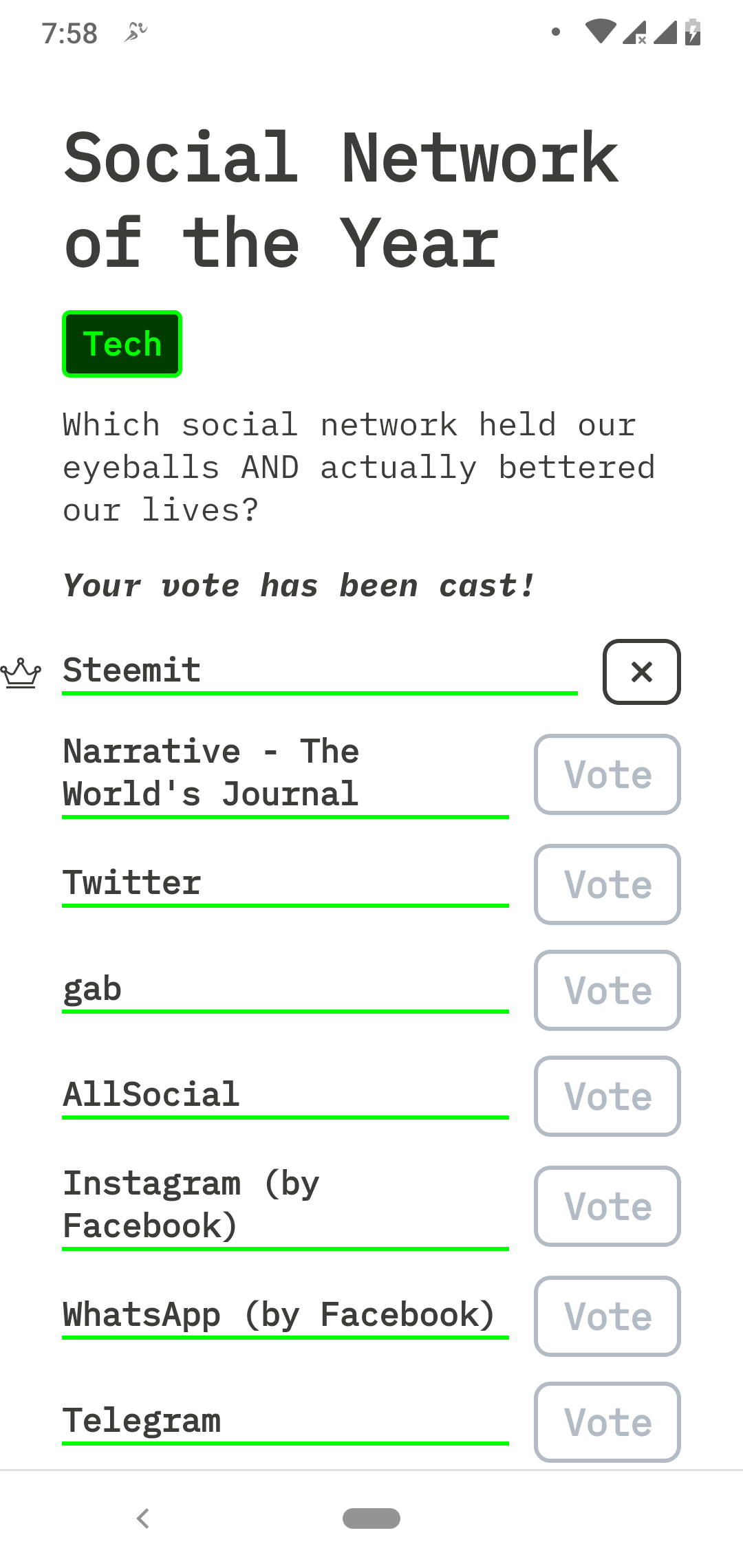Vote for AllSocial
743x1568 pixels.
pos(607,1096)
